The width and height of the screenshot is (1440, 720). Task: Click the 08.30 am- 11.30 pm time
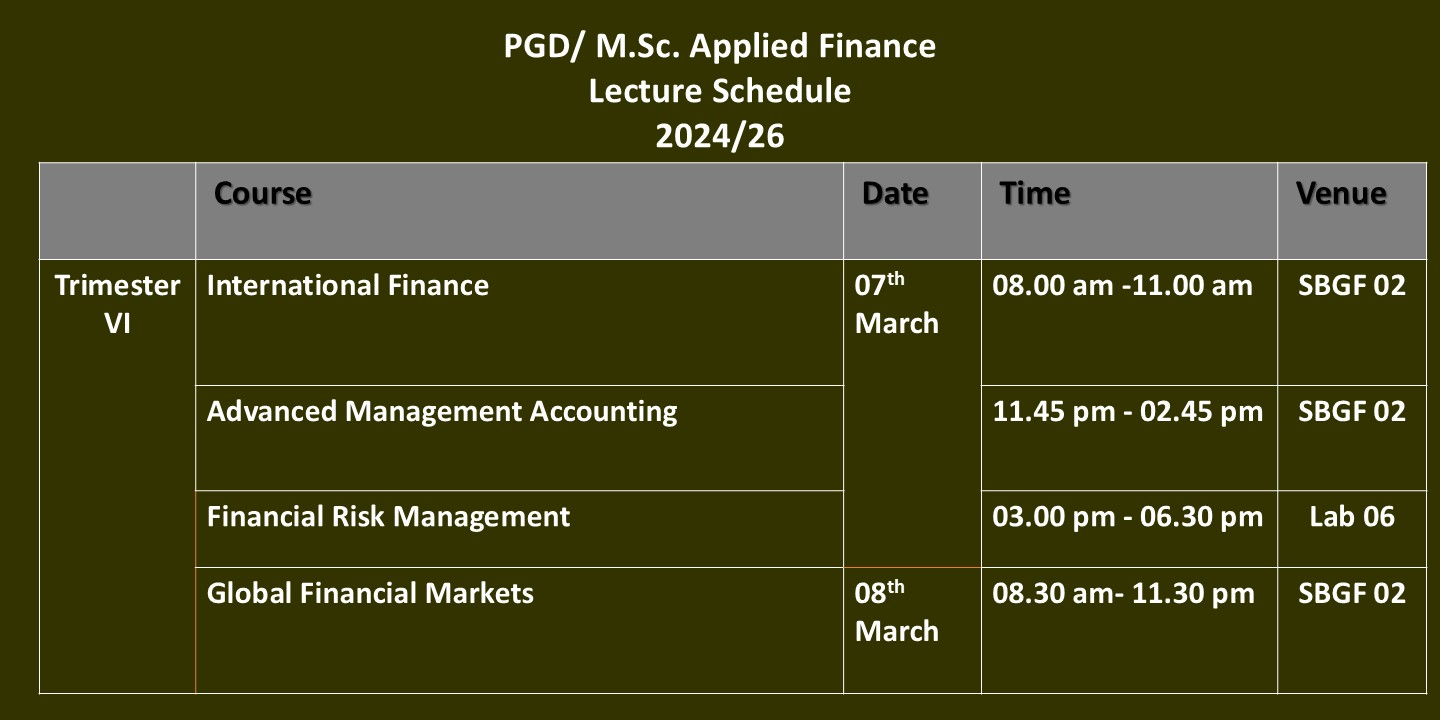click(x=1123, y=593)
